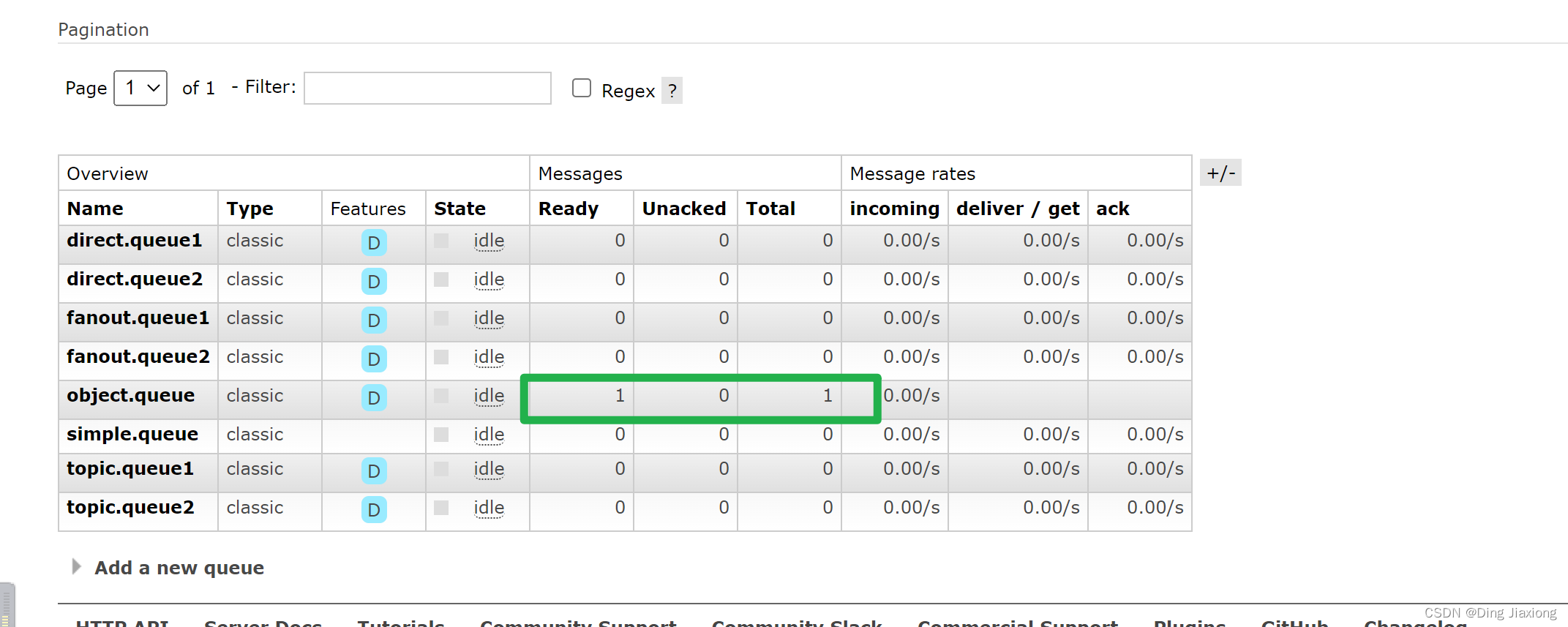Click the idle state label of direct.queue1

coord(489,241)
